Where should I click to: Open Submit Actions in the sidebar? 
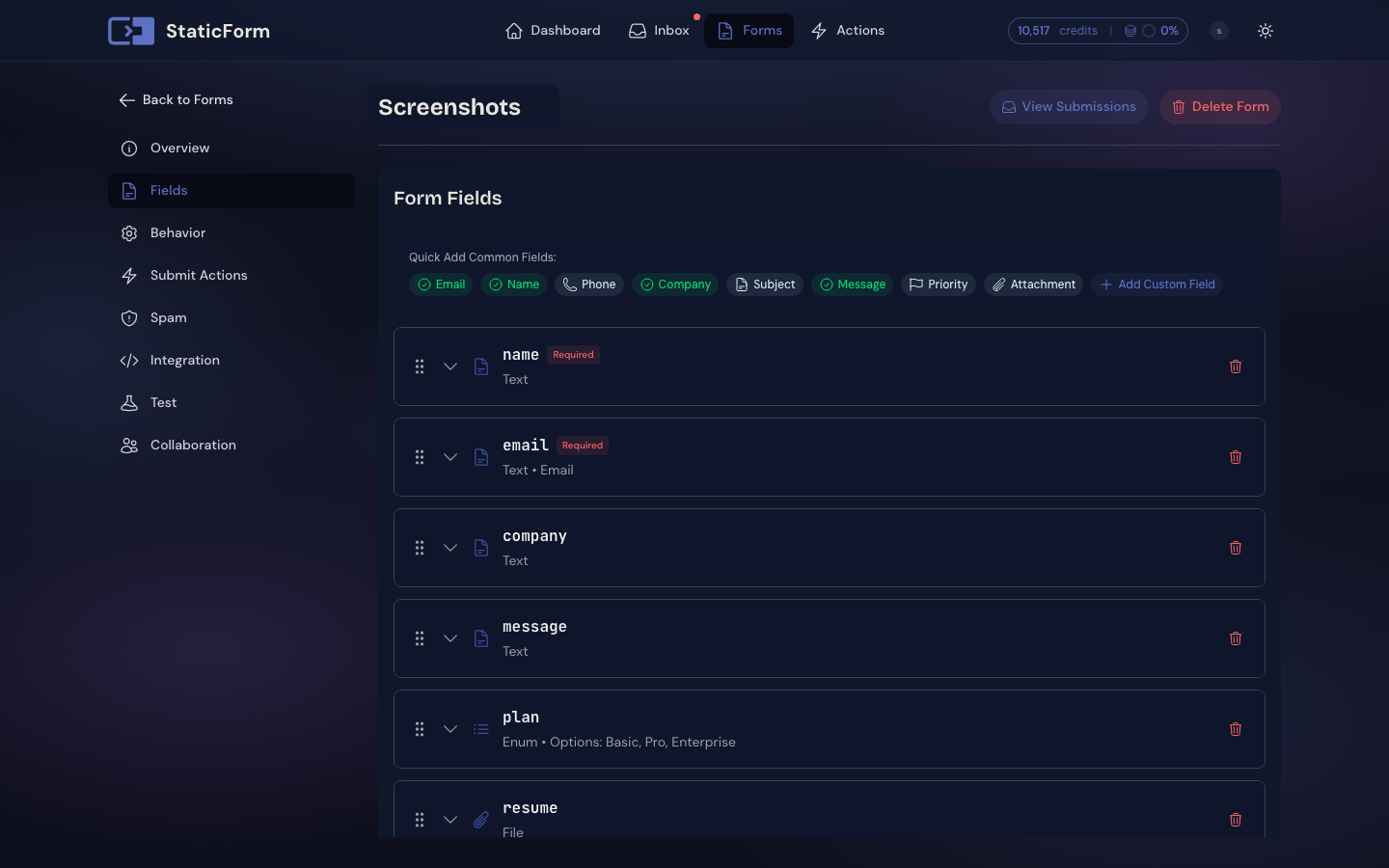click(231, 276)
